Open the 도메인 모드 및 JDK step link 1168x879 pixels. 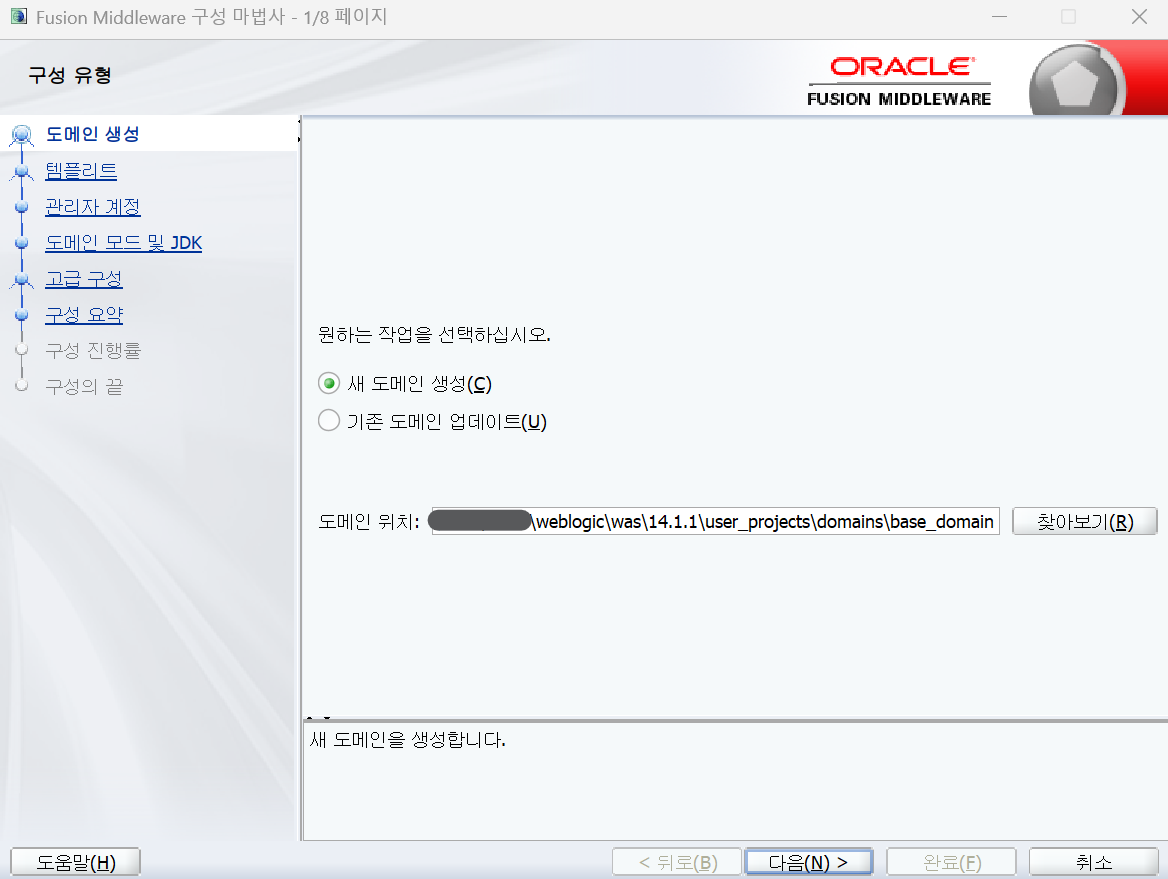124,243
